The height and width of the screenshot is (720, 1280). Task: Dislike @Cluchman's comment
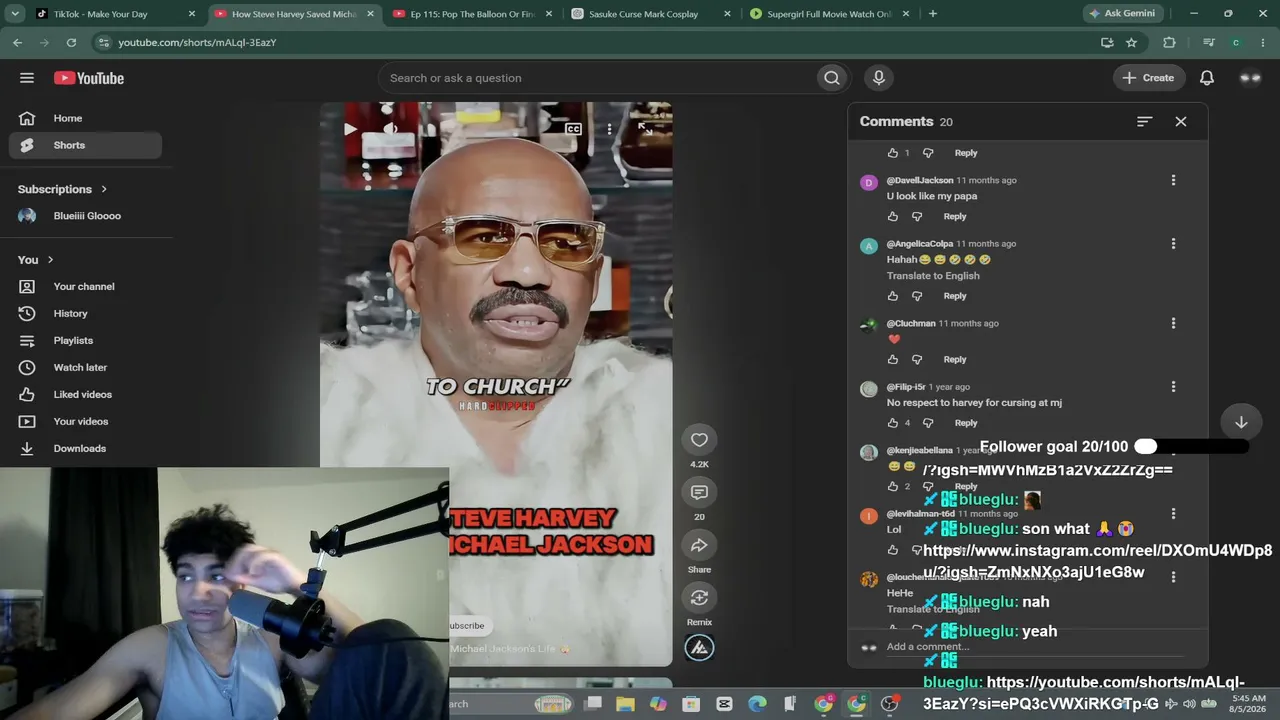click(x=917, y=359)
